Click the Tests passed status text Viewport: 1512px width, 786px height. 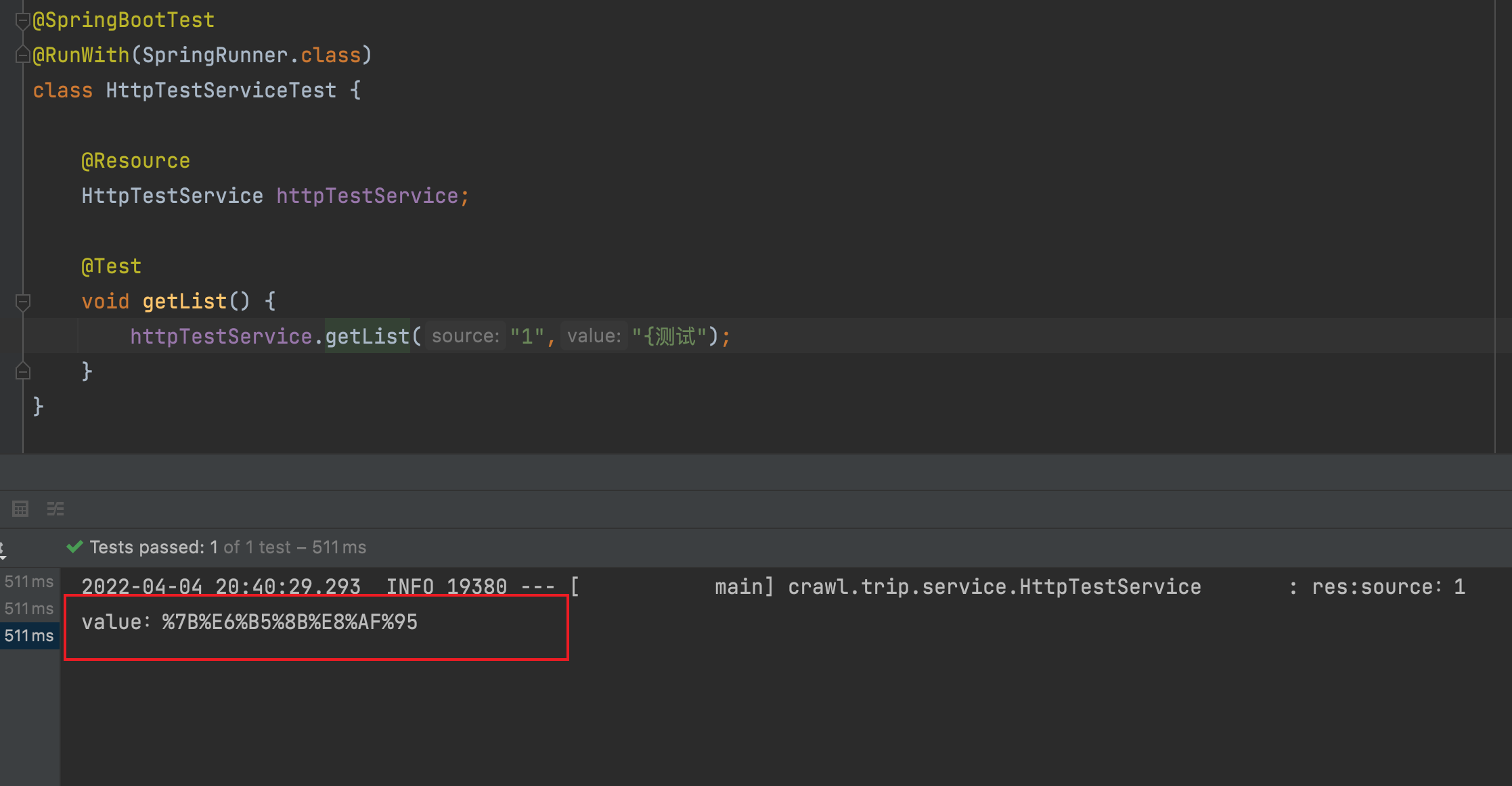pos(227,547)
